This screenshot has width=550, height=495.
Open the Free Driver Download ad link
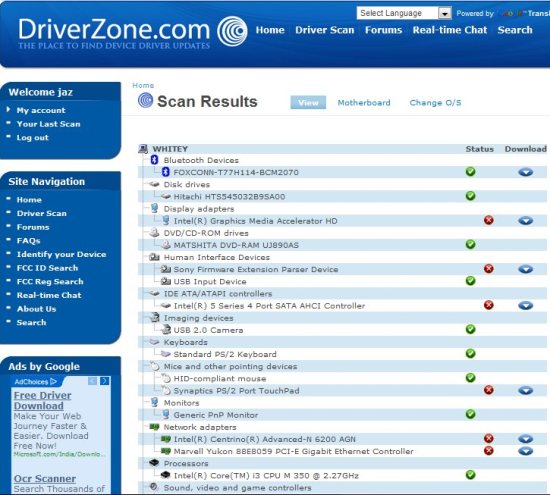pyautogui.click(x=42, y=401)
